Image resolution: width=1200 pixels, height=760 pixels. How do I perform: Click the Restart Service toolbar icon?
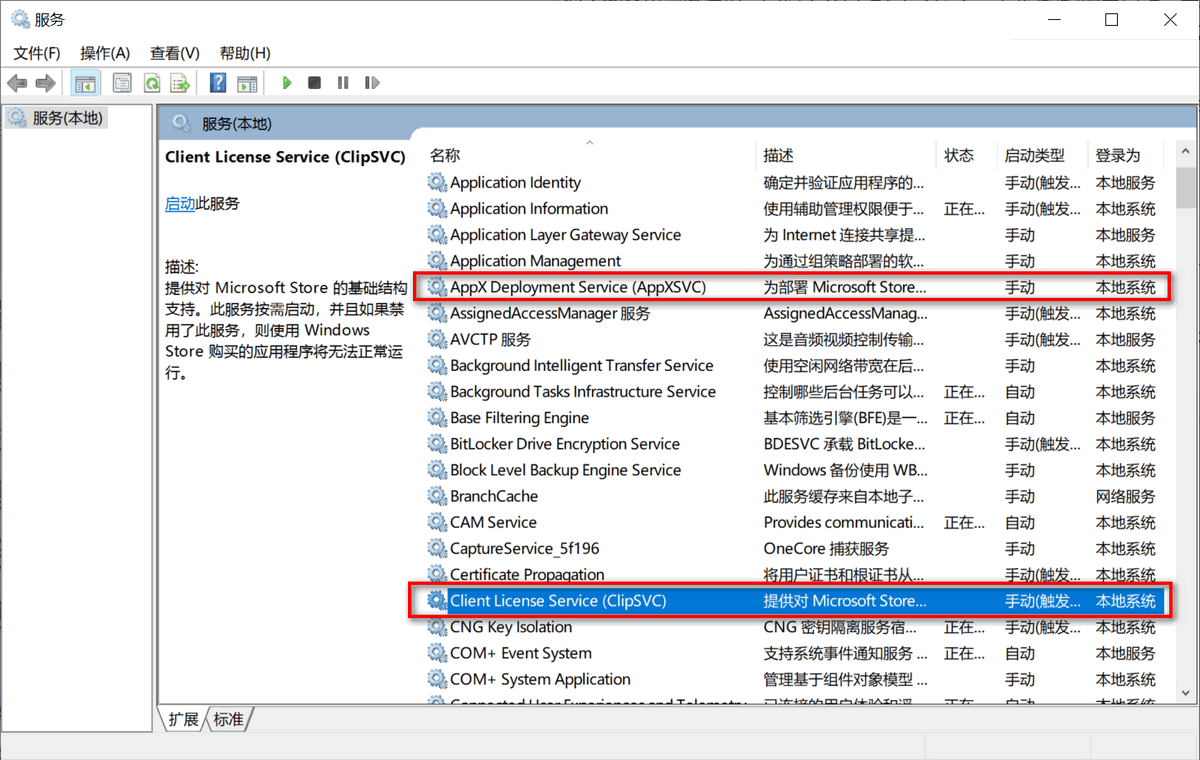click(x=372, y=83)
